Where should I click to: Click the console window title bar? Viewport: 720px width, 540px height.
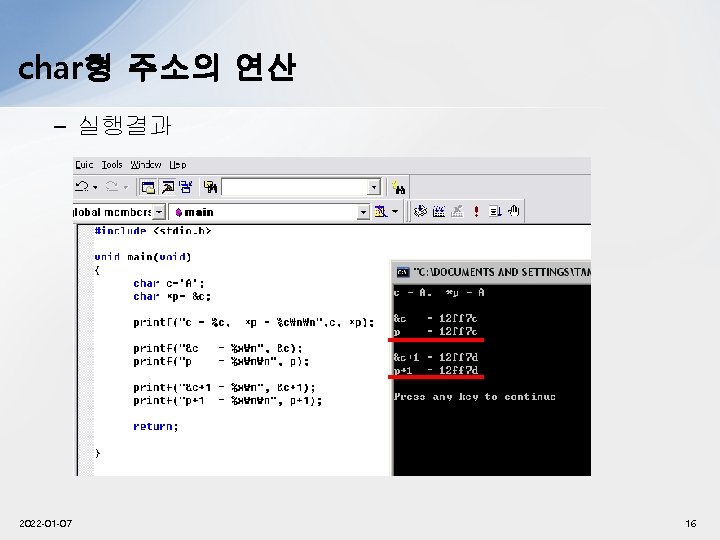(491, 272)
